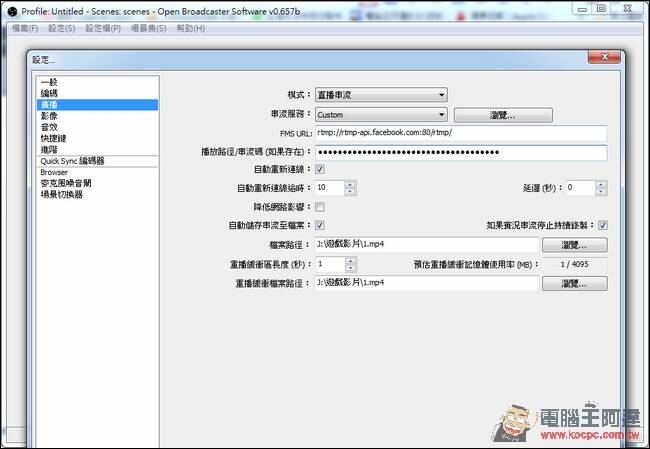Increase 重播緩衝區長度 with up arrow
Image resolution: width=650 pixels, height=449 pixels.
(351, 261)
